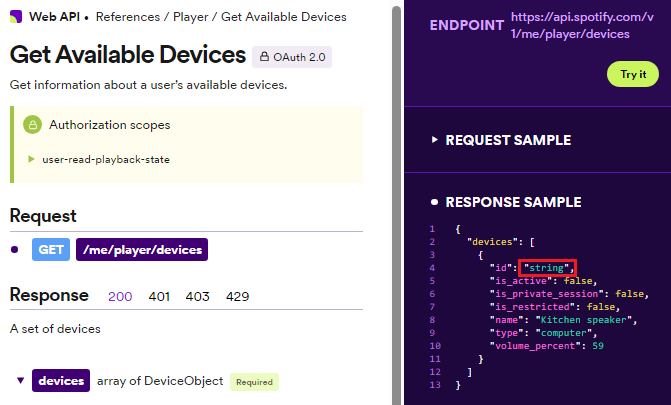Click the array of DeviceObject type text
Viewport: 671px width, 405px height.
[x=160, y=381]
